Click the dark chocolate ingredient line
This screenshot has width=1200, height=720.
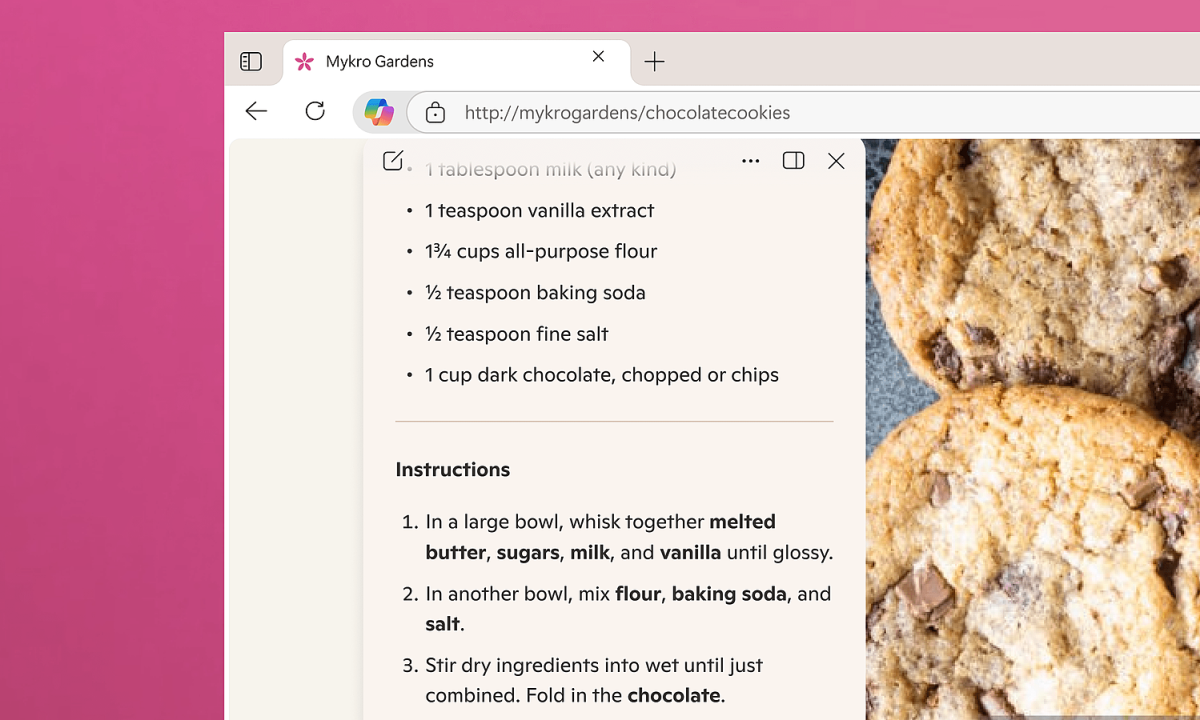click(x=601, y=375)
